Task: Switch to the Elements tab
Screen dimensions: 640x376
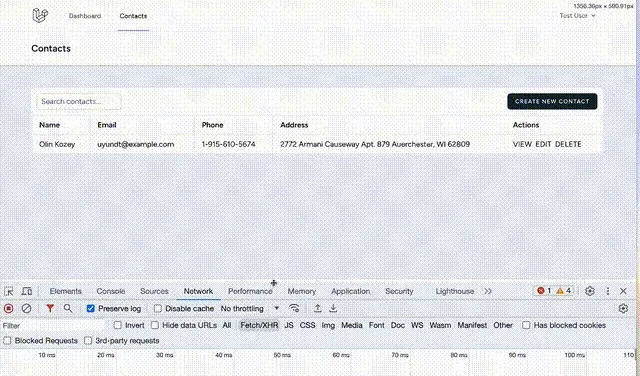Action: pyautogui.click(x=66, y=291)
